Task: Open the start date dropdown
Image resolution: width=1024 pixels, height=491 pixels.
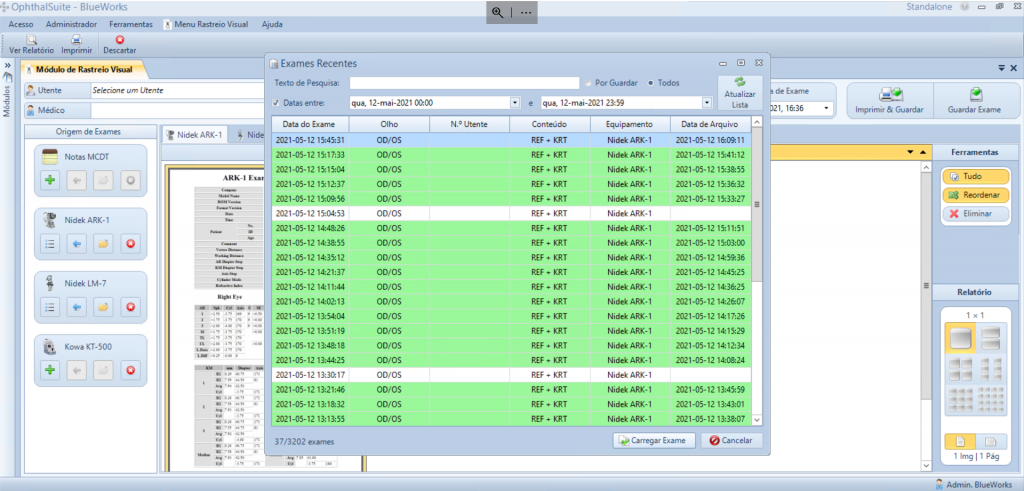Action: (514, 102)
